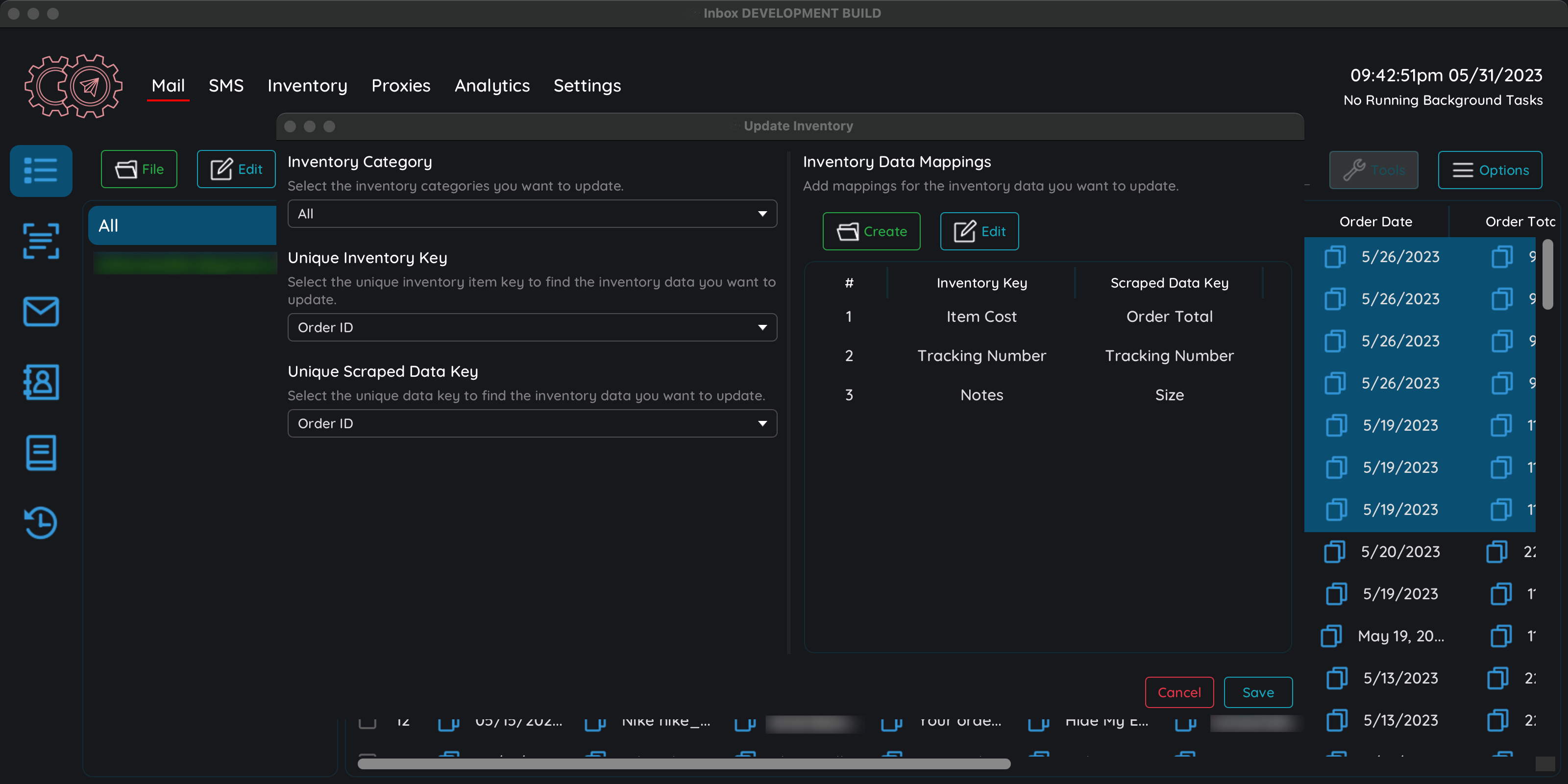1568x784 pixels.
Task: Copy the fourth 5/26/2023 order date
Action: (x=1335, y=383)
